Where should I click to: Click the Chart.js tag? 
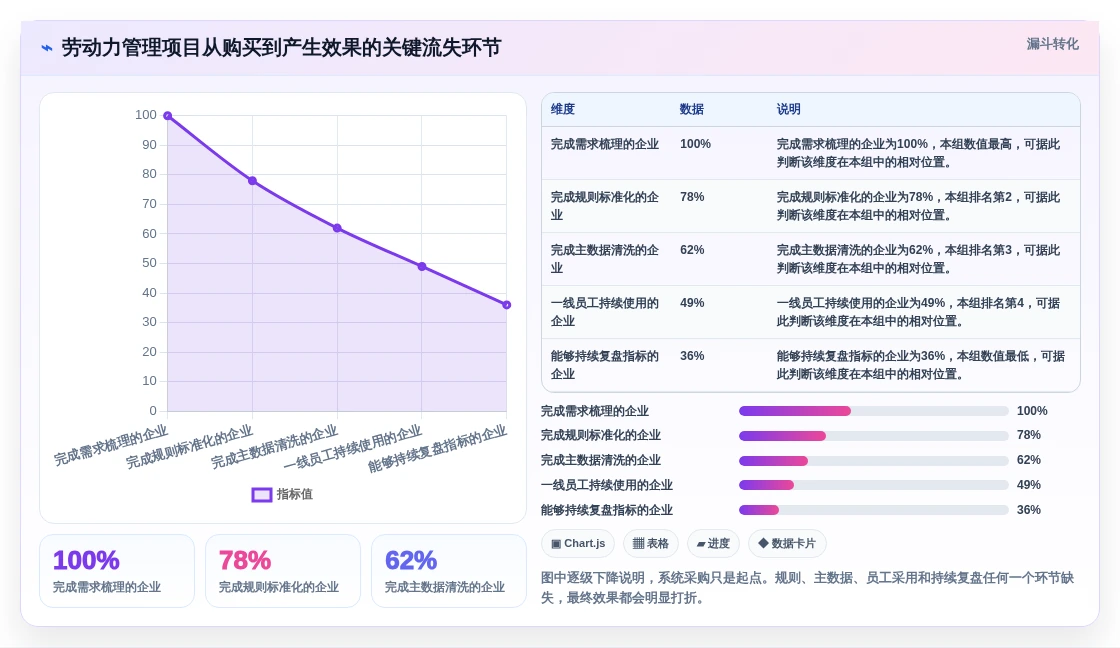coord(578,544)
